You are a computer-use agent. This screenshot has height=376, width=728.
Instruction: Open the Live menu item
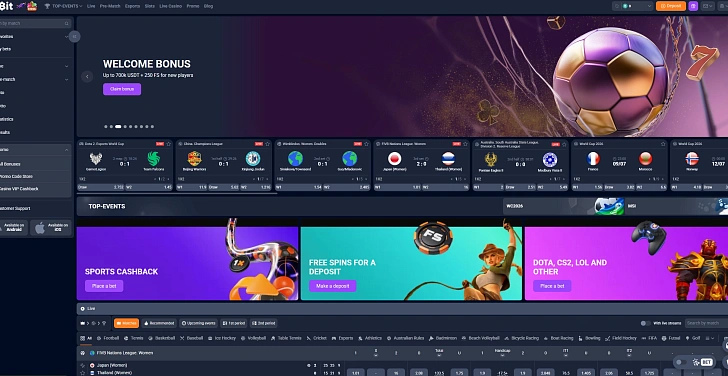pos(91,6)
